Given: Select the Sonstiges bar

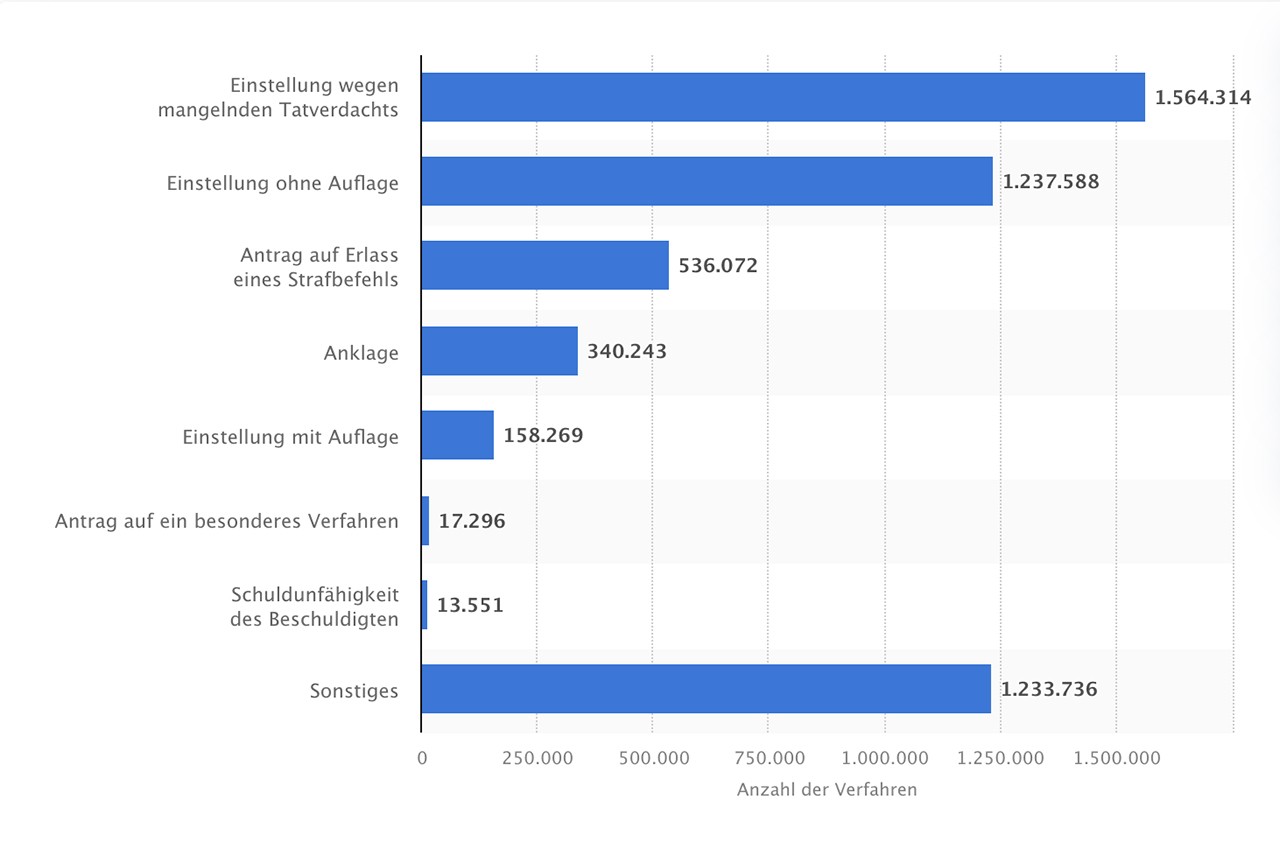Looking at the screenshot, I should [x=705, y=689].
